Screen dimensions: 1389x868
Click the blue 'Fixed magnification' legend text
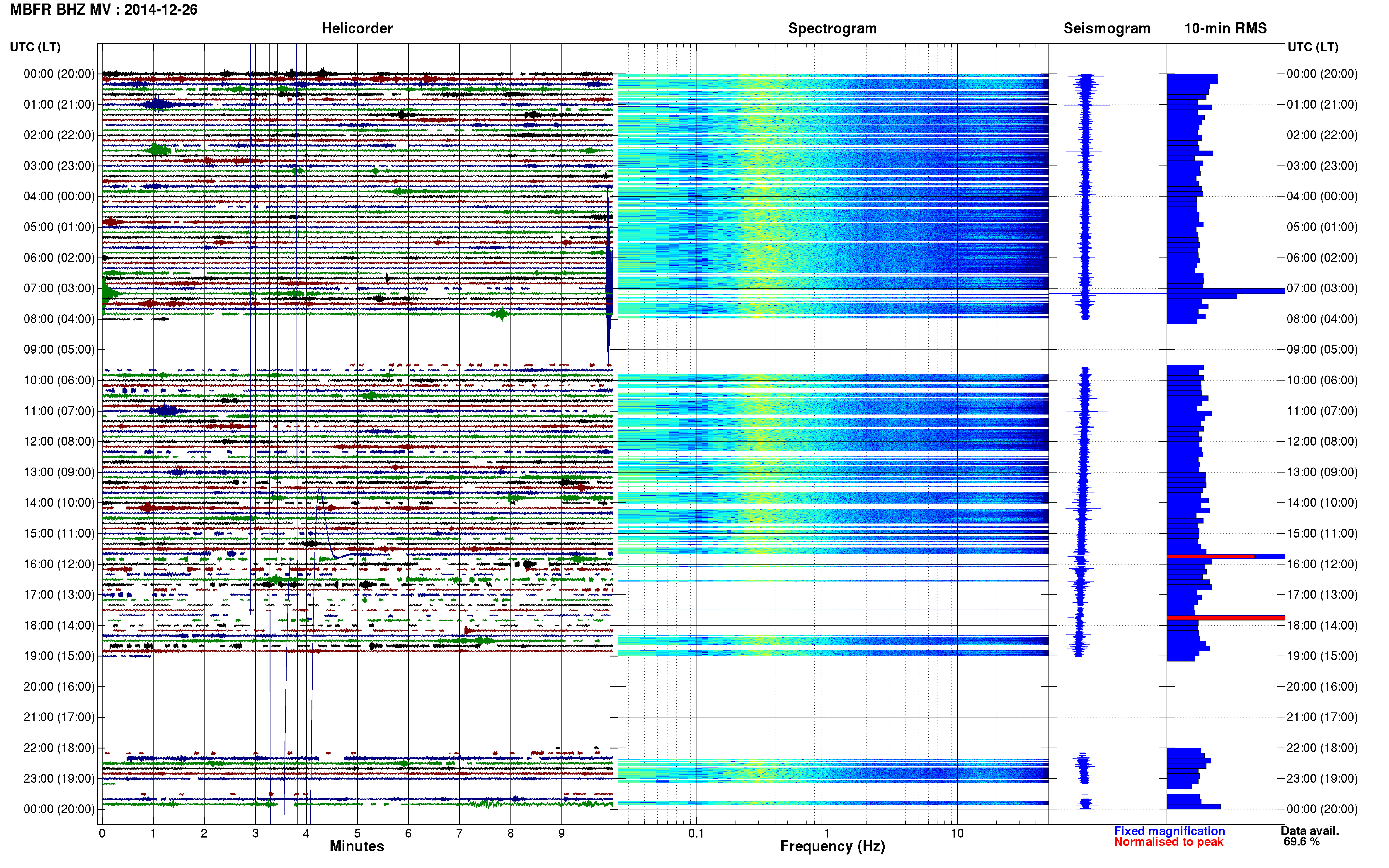pyautogui.click(x=1169, y=831)
